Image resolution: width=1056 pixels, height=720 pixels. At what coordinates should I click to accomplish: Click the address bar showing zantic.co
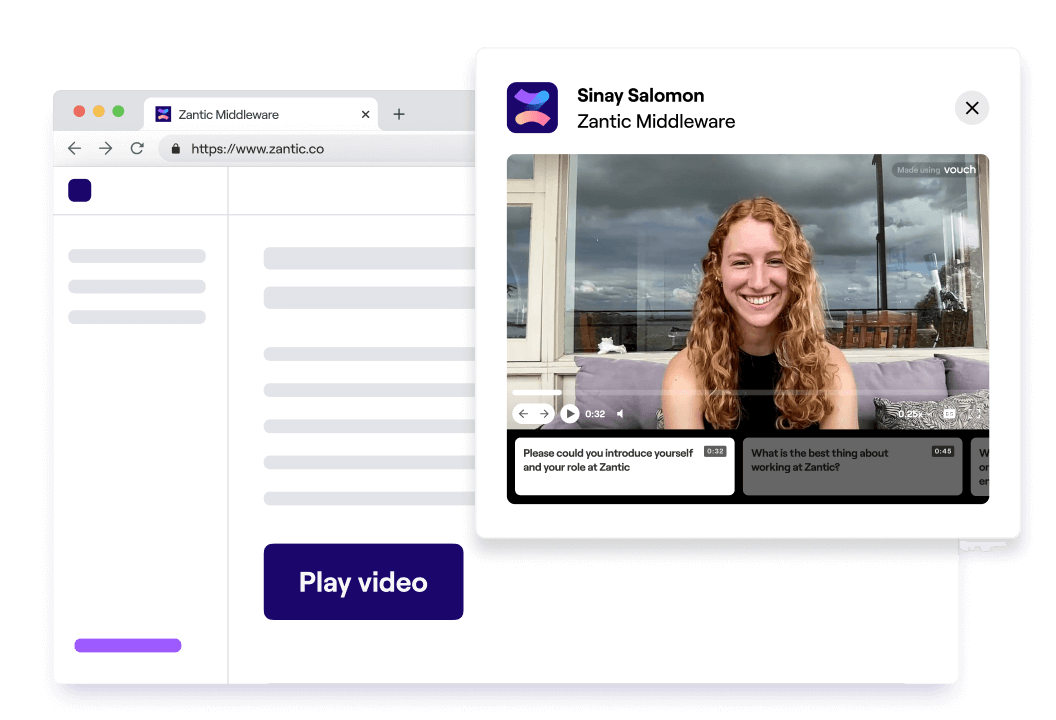pyautogui.click(x=317, y=148)
